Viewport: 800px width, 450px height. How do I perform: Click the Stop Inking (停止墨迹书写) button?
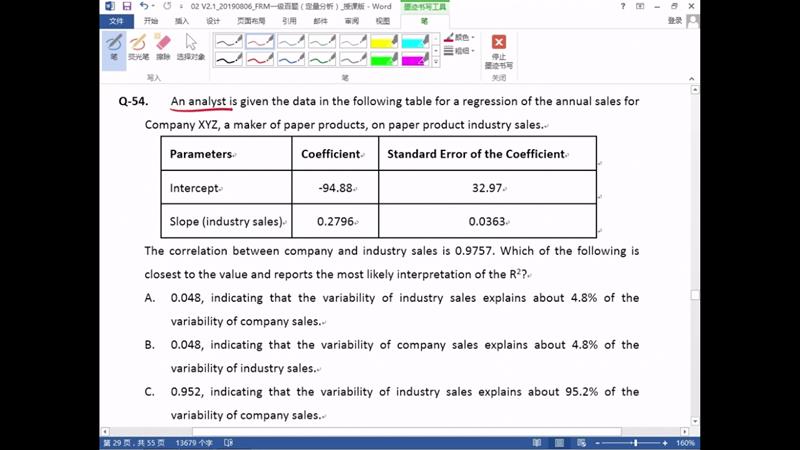pos(498,50)
